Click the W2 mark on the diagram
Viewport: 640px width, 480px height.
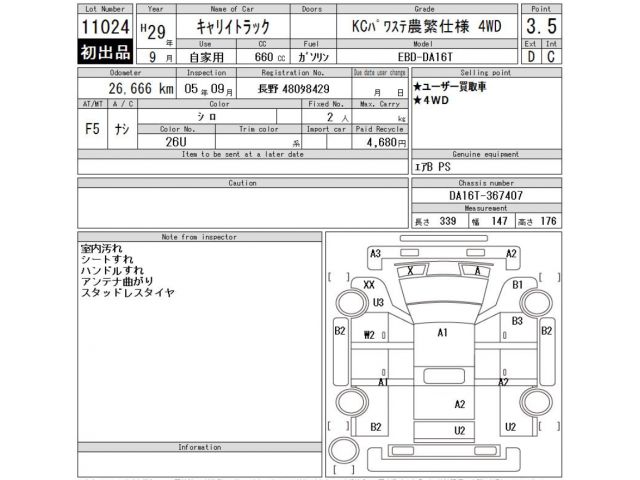[369, 335]
